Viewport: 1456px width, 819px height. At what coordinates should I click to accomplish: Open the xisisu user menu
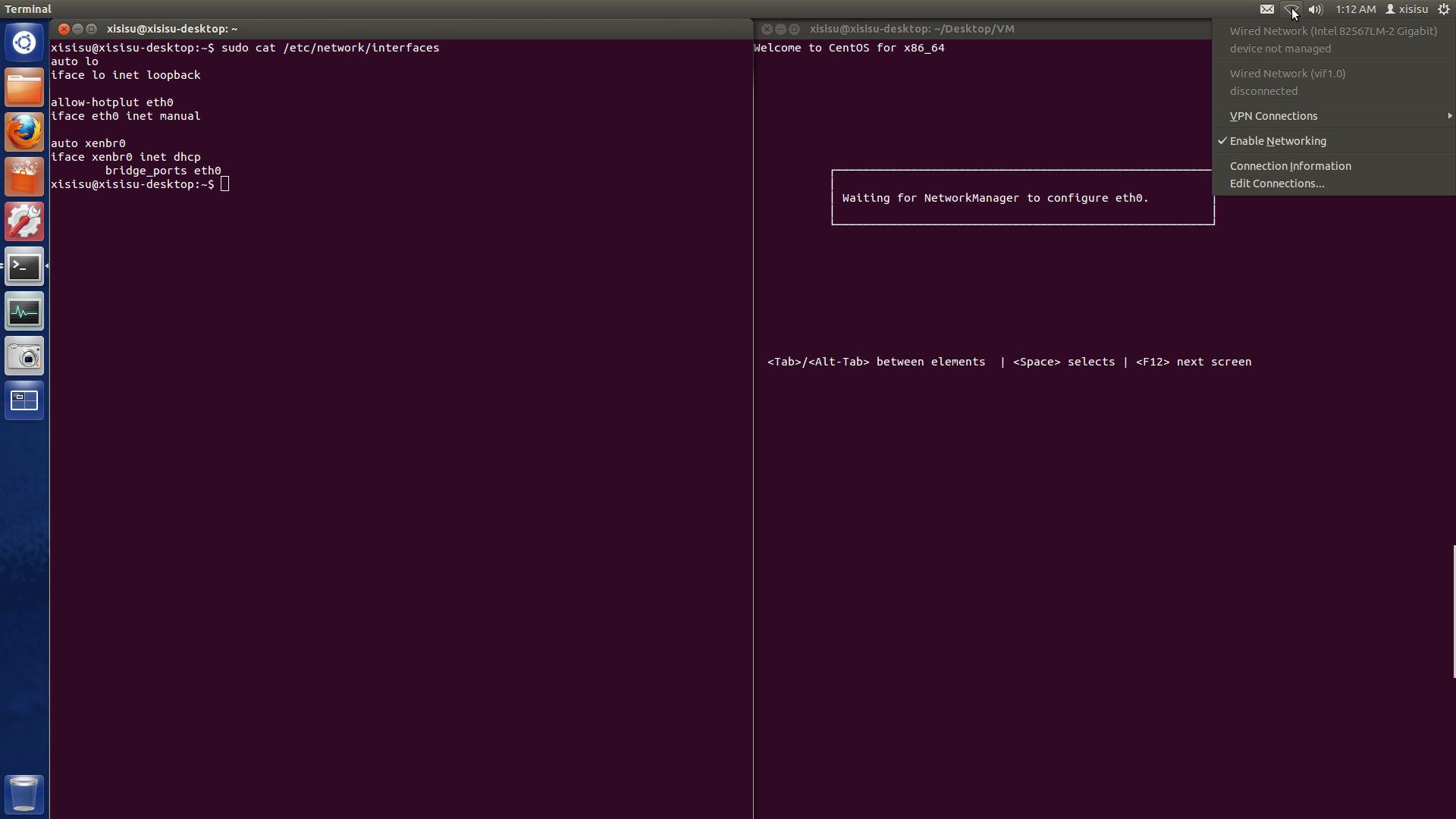(x=1407, y=9)
